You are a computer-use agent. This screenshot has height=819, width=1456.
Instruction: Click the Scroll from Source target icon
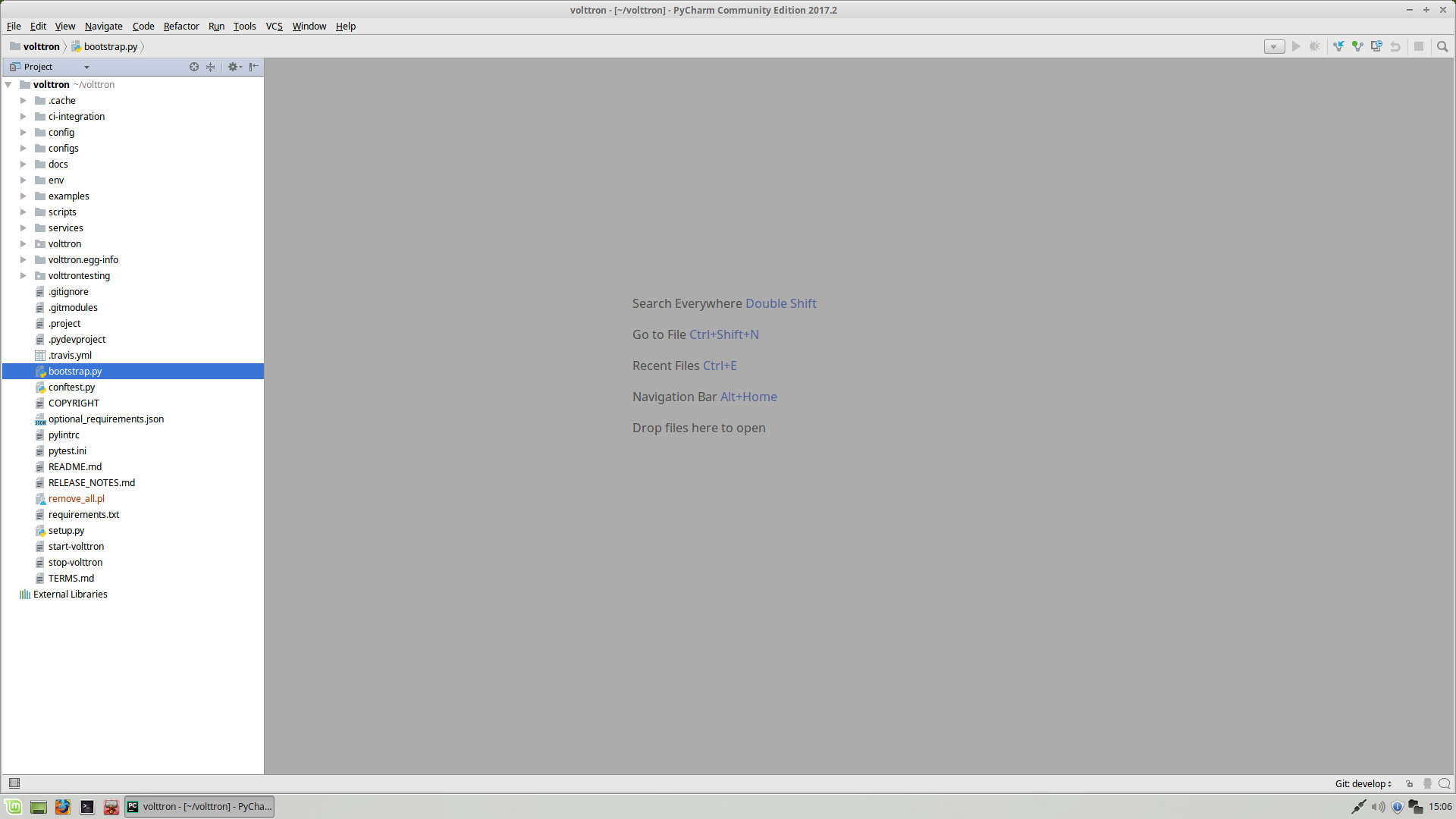194,67
